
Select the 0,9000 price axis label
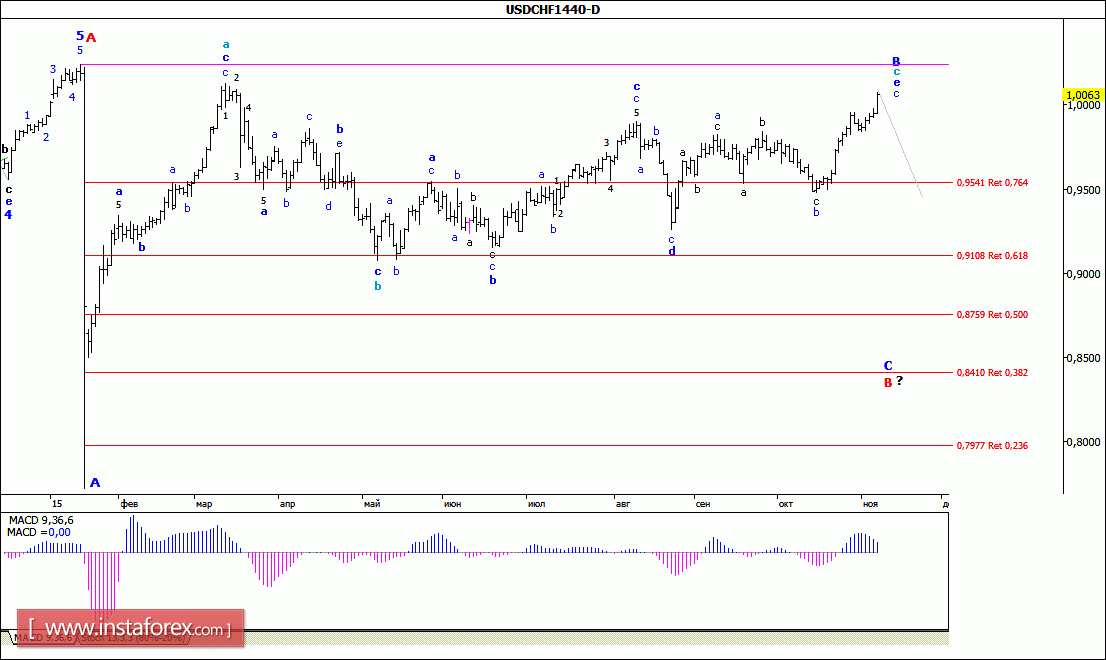[1083, 274]
